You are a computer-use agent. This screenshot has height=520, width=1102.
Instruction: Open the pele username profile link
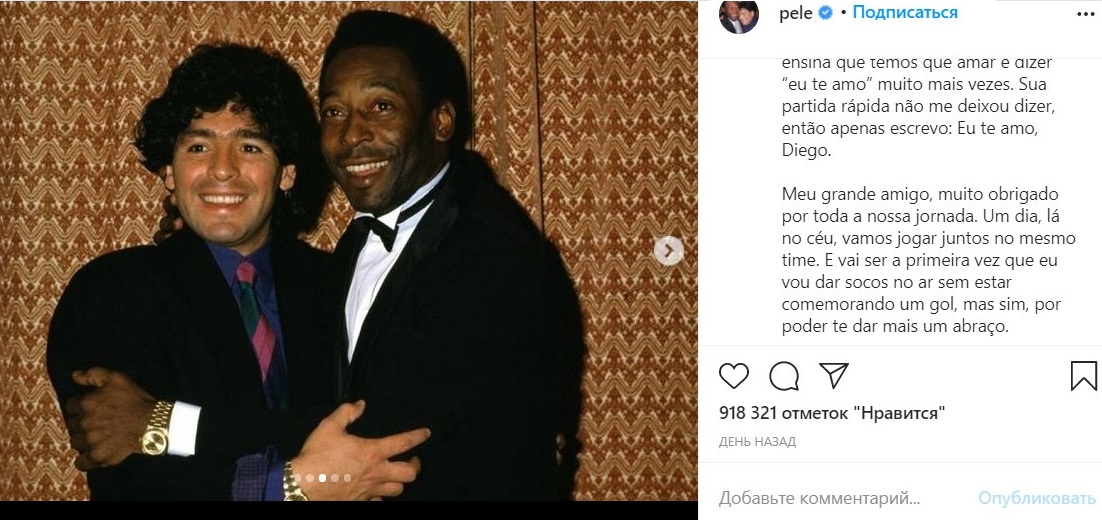click(x=796, y=13)
